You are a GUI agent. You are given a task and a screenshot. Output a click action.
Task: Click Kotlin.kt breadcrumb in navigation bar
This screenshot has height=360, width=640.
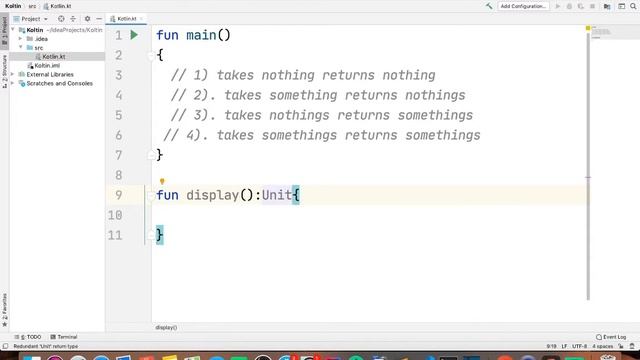click(x=58, y=6)
